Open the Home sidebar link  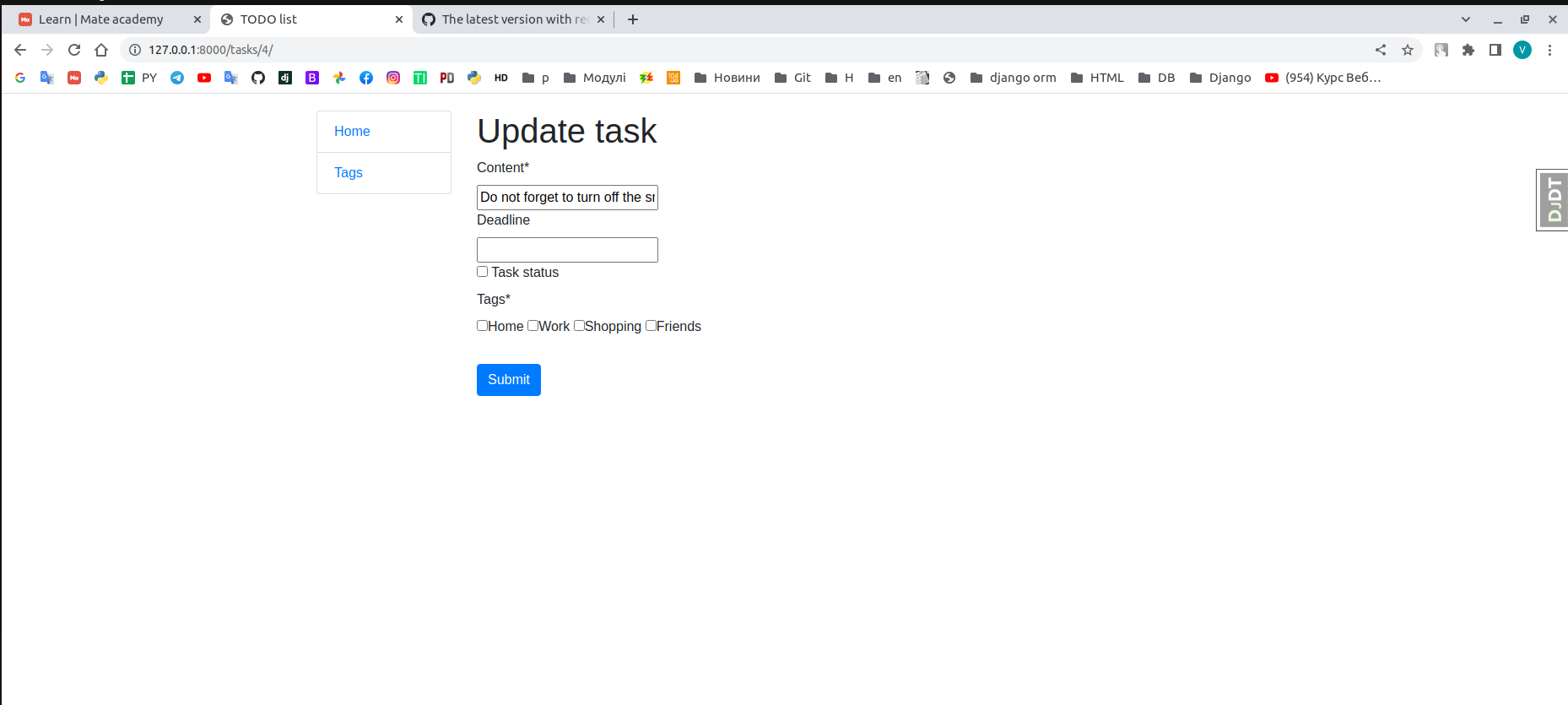pyautogui.click(x=352, y=132)
